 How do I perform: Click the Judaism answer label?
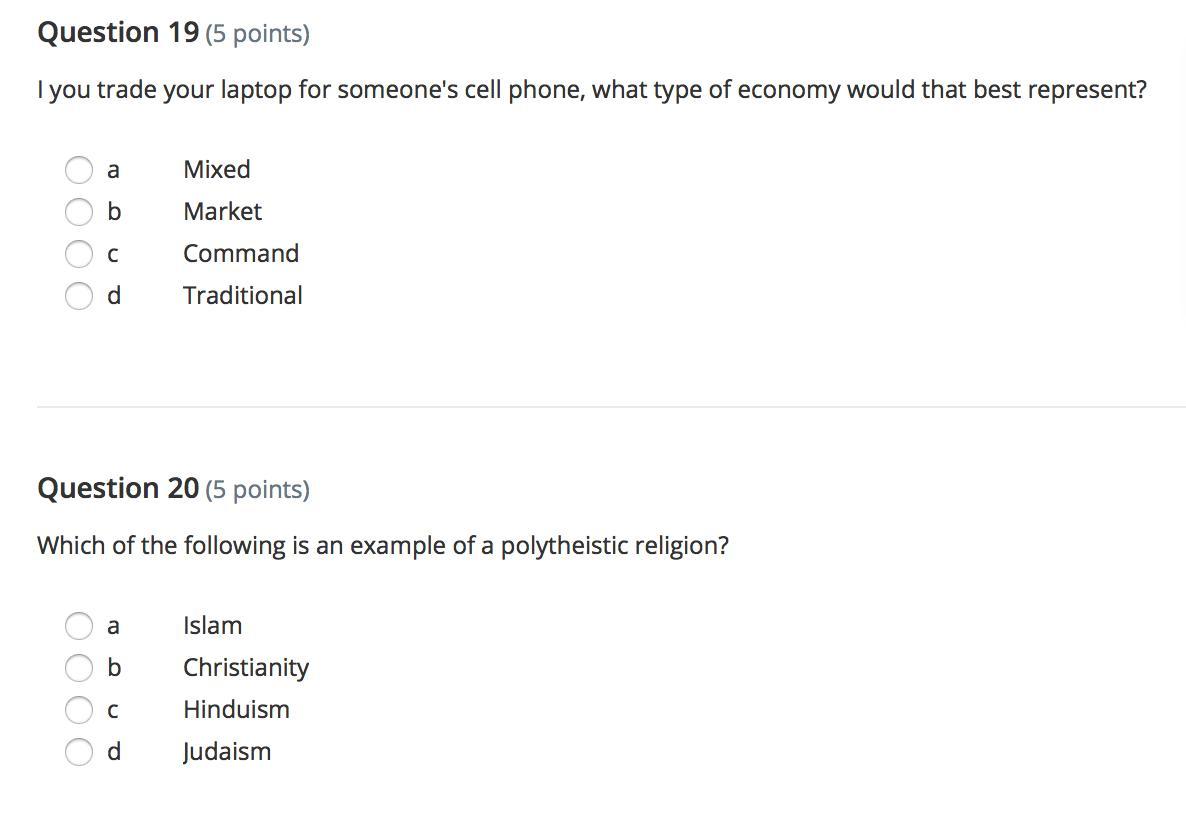[x=226, y=752]
